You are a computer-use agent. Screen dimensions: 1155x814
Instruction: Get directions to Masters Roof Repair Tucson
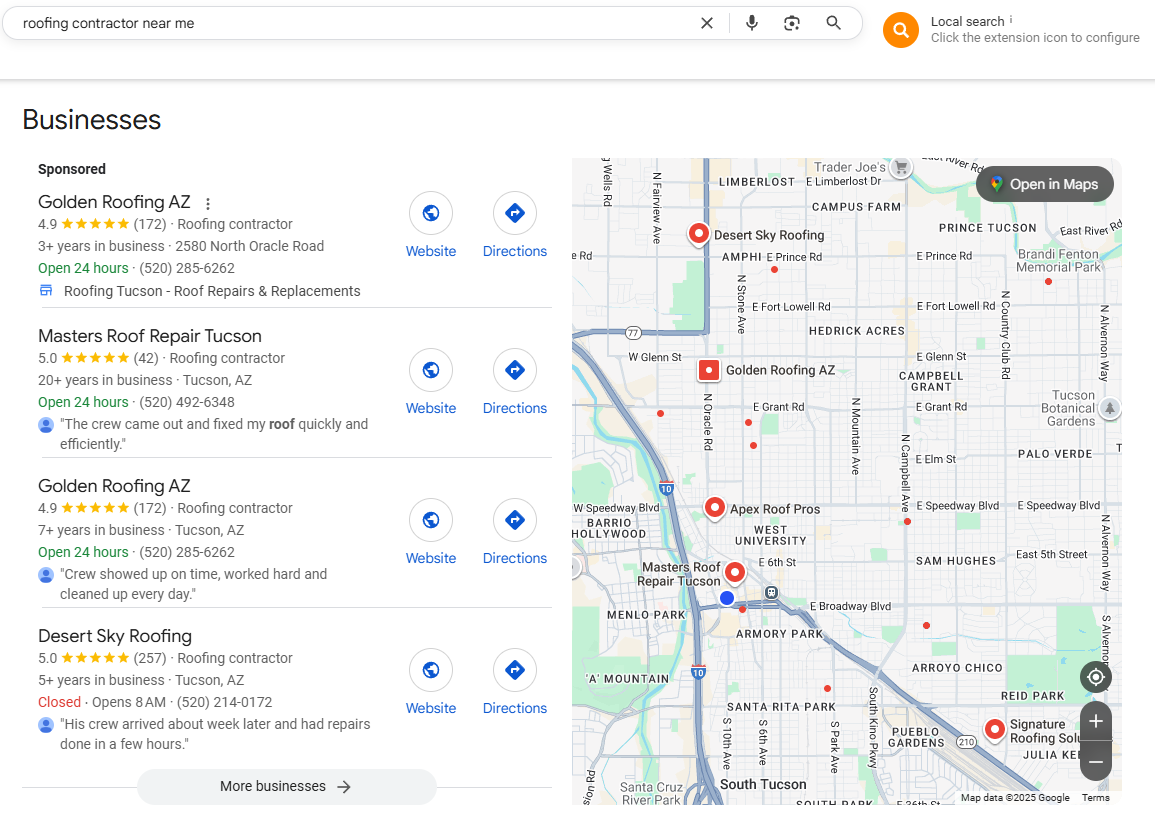coord(515,370)
